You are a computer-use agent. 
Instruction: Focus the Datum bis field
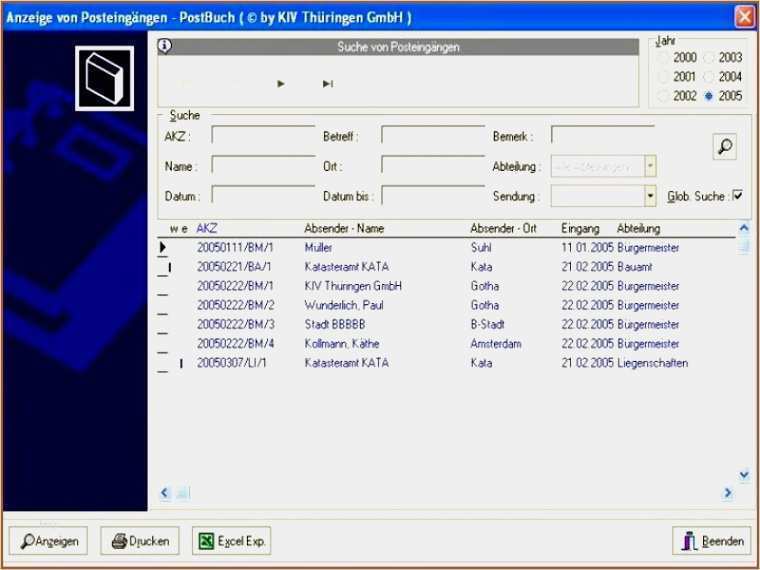433,195
